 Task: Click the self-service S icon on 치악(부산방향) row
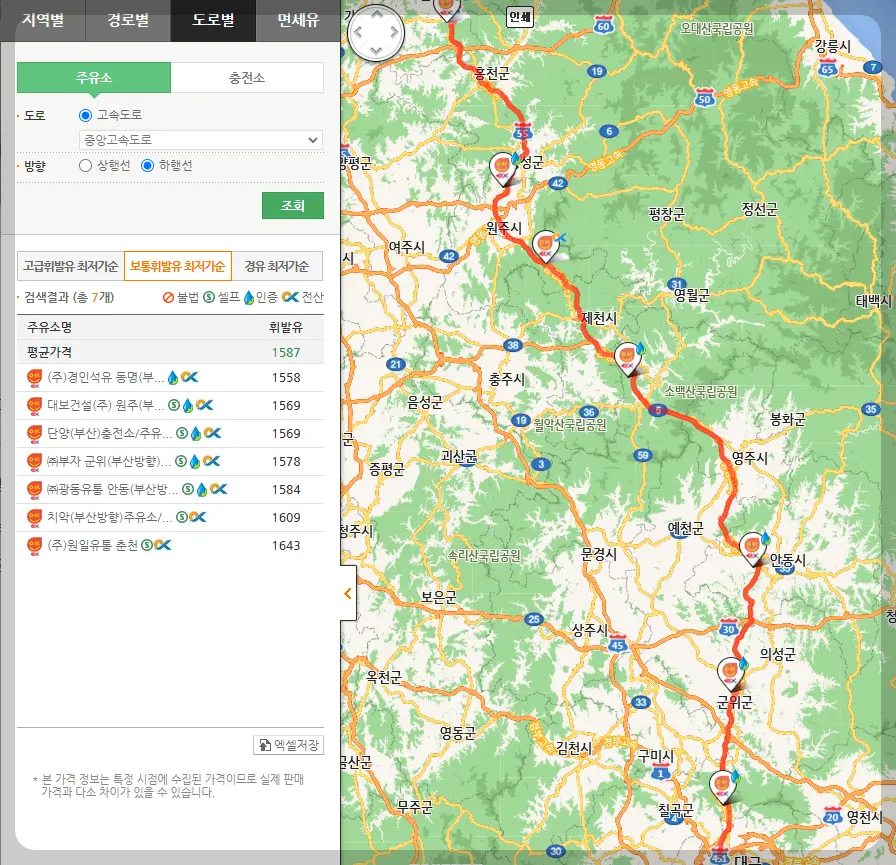(182, 517)
